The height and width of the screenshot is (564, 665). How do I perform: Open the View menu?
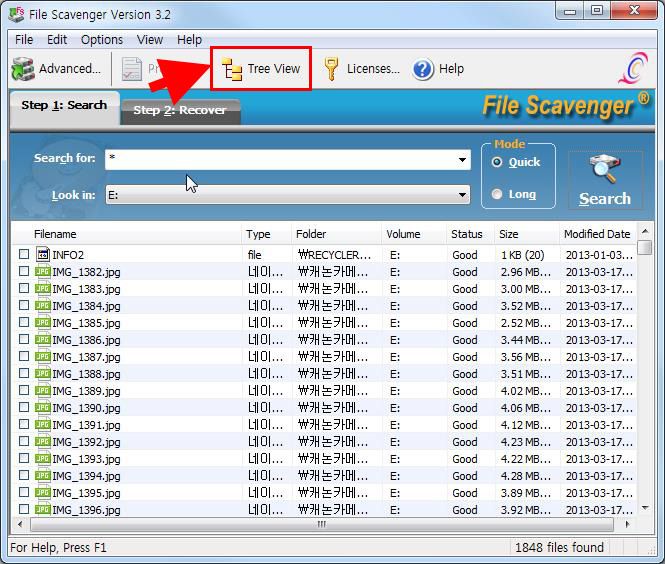pyautogui.click(x=150, y=40)
